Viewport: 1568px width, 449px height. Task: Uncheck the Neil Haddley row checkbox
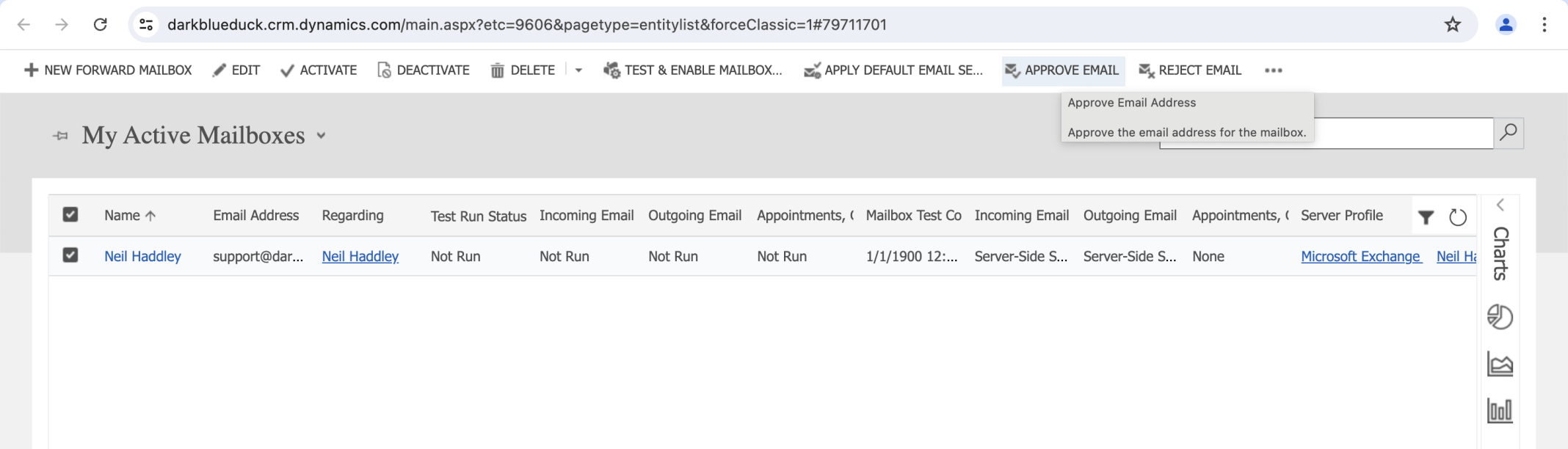coord(70,255)
